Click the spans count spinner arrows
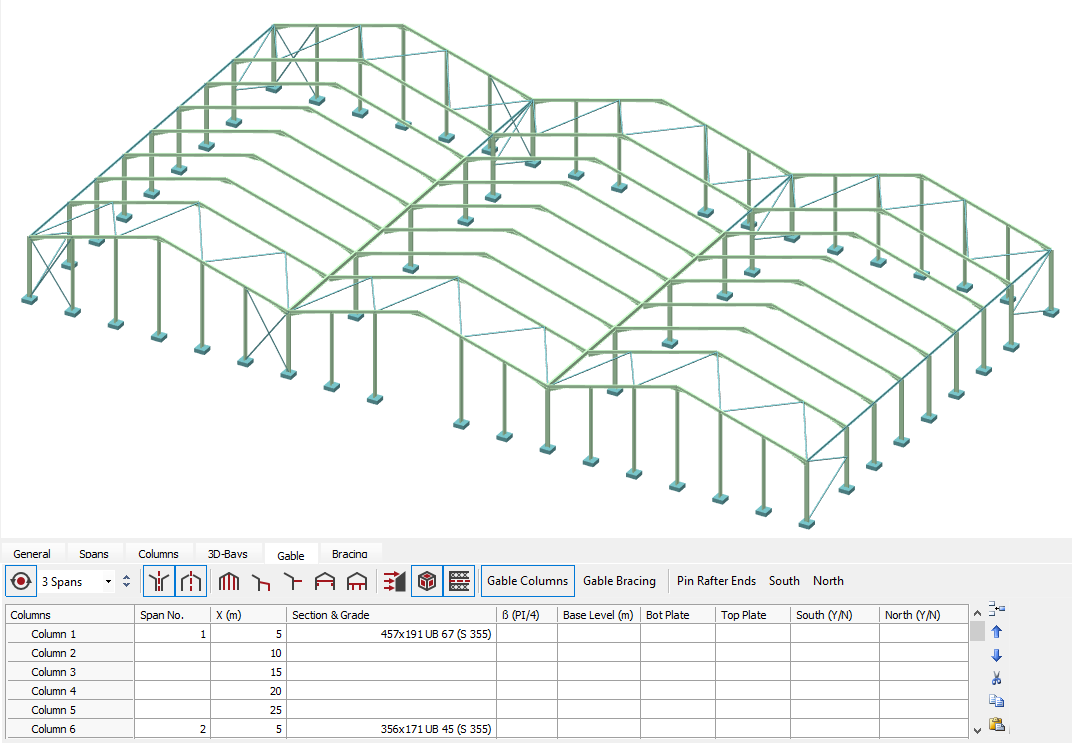The image size is (1072, 743). click(126, 581)
